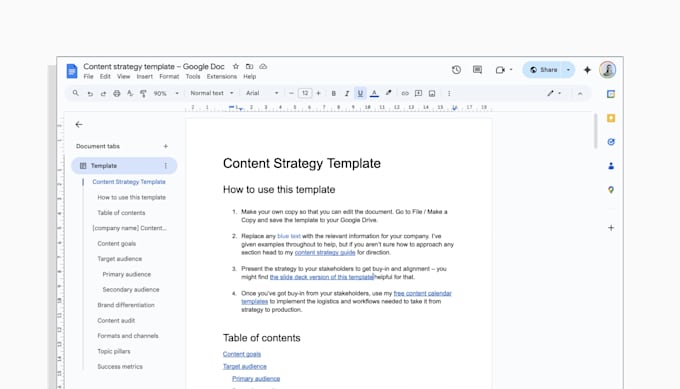This screenshot has height=389, width=680.
Task: Check cloud save status icon
Action: pos(263,66)
